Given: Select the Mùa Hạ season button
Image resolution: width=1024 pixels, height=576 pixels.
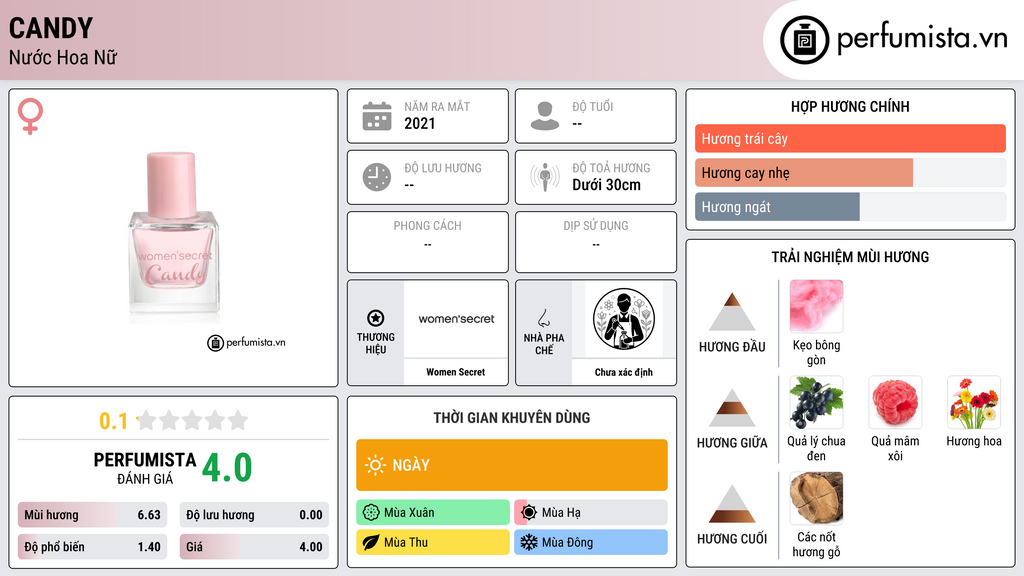Looking at the screenshot, I should [x=591, y=513].
